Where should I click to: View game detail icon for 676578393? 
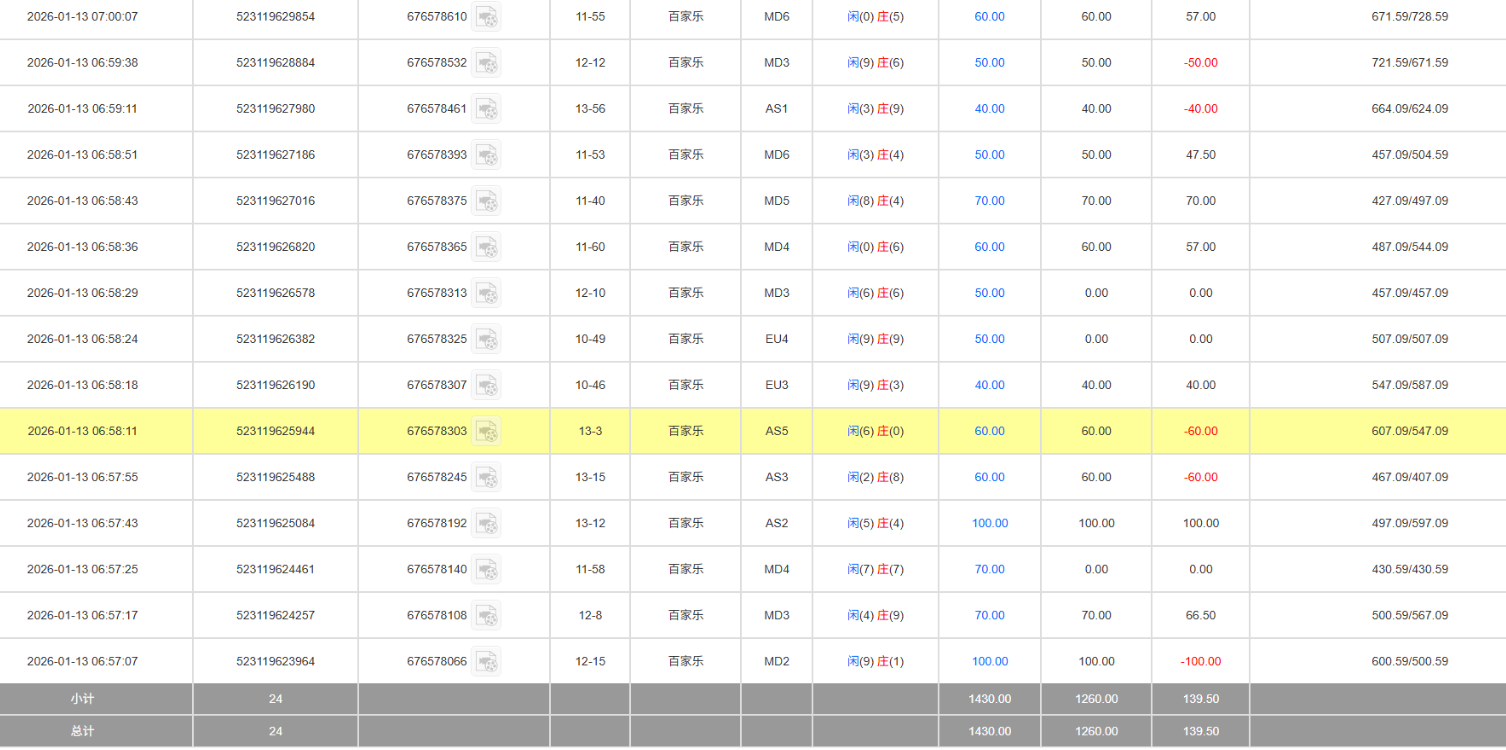(486, 155)
